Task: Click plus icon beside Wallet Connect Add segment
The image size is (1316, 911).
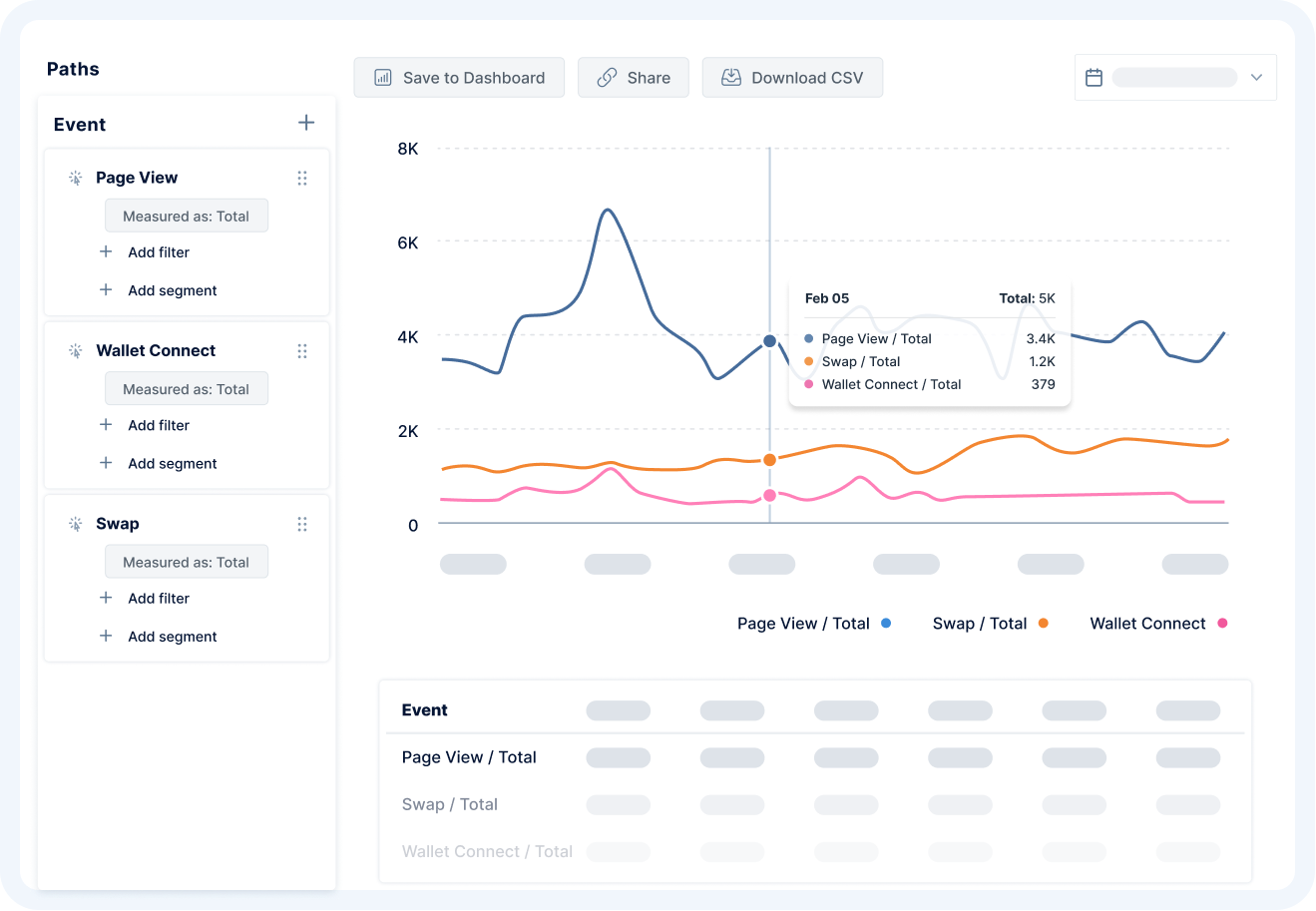Action: click(x=106, y=462)
